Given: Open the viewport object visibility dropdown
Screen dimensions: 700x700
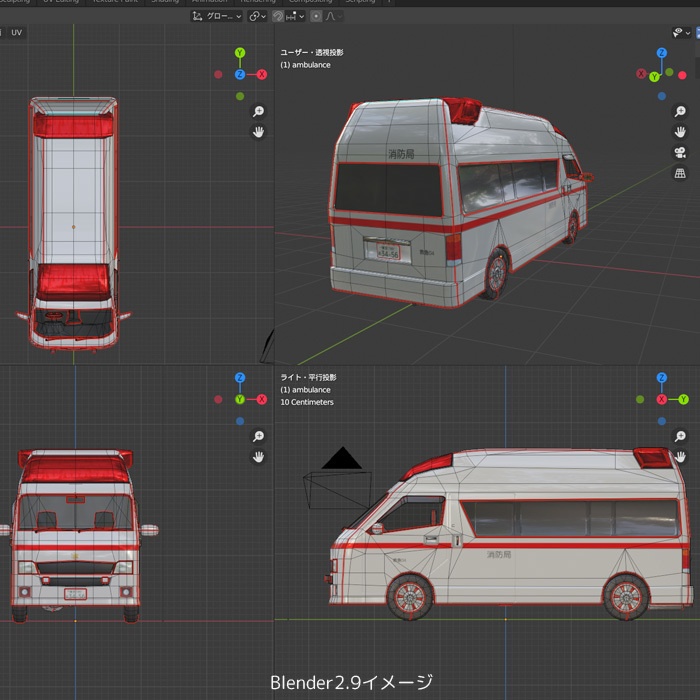Looking at the screenshot, I should pyautogui.click(x=681, y=33).
